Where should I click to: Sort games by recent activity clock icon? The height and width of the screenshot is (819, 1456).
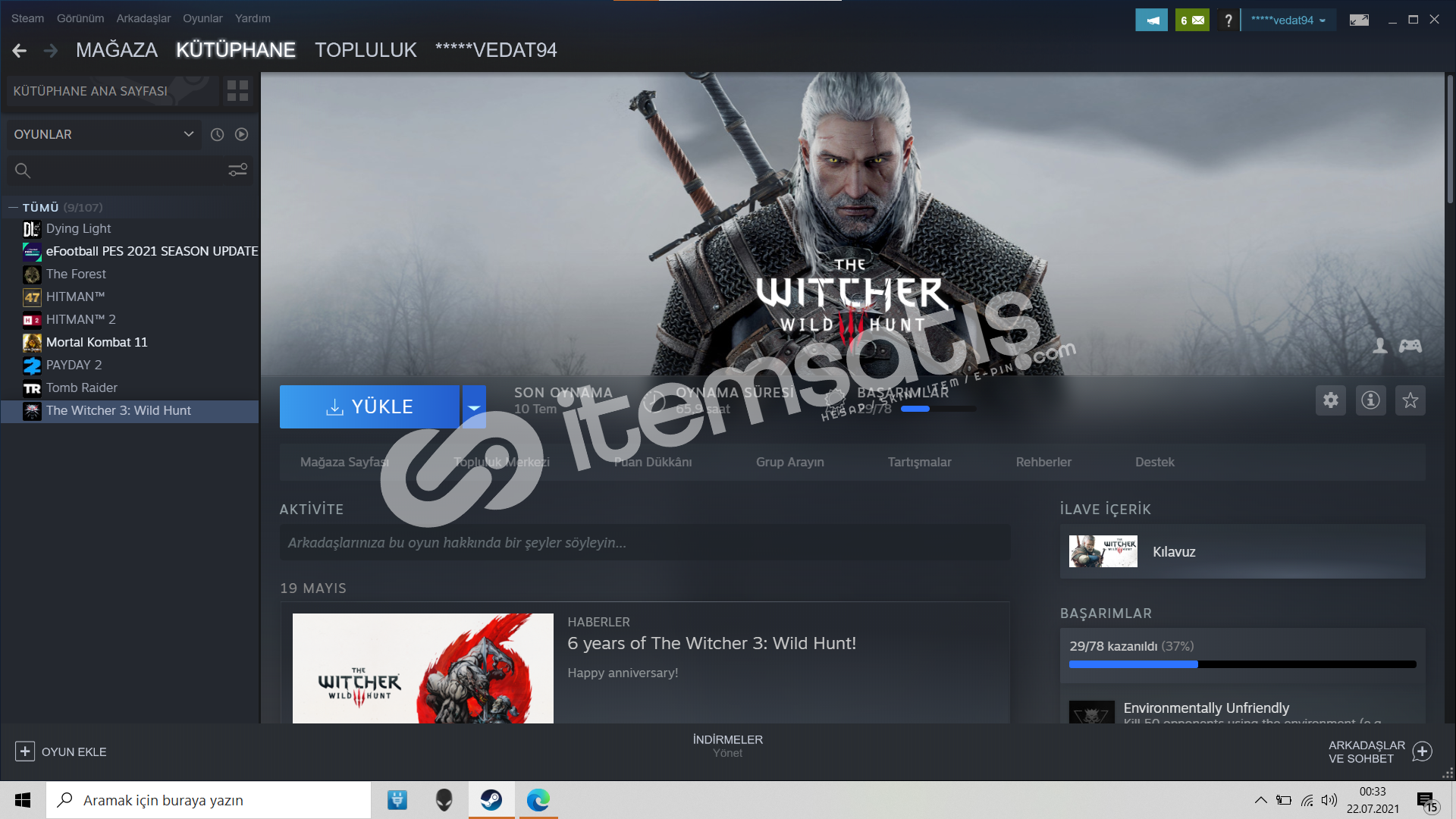(x=217, y=134)
